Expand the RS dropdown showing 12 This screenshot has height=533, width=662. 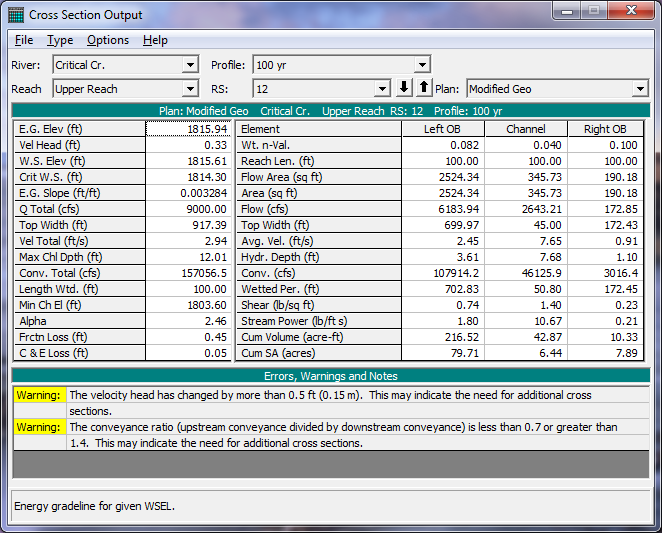pos(381,89)
